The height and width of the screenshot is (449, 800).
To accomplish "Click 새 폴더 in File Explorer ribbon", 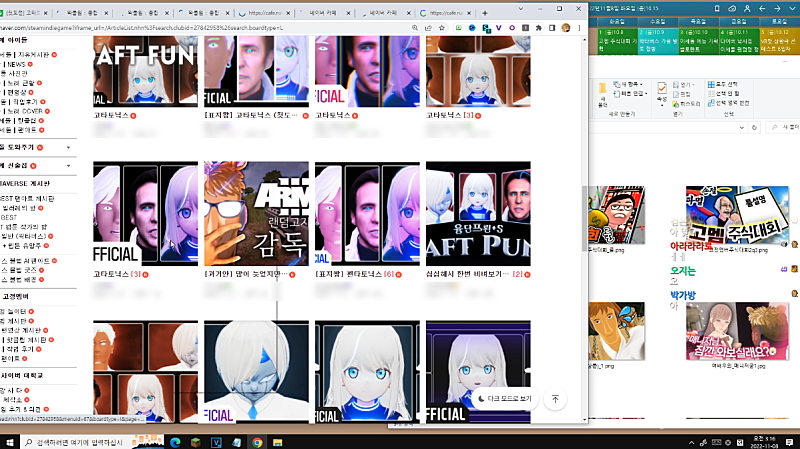I will pyautogui.click(x=603, y=95).
